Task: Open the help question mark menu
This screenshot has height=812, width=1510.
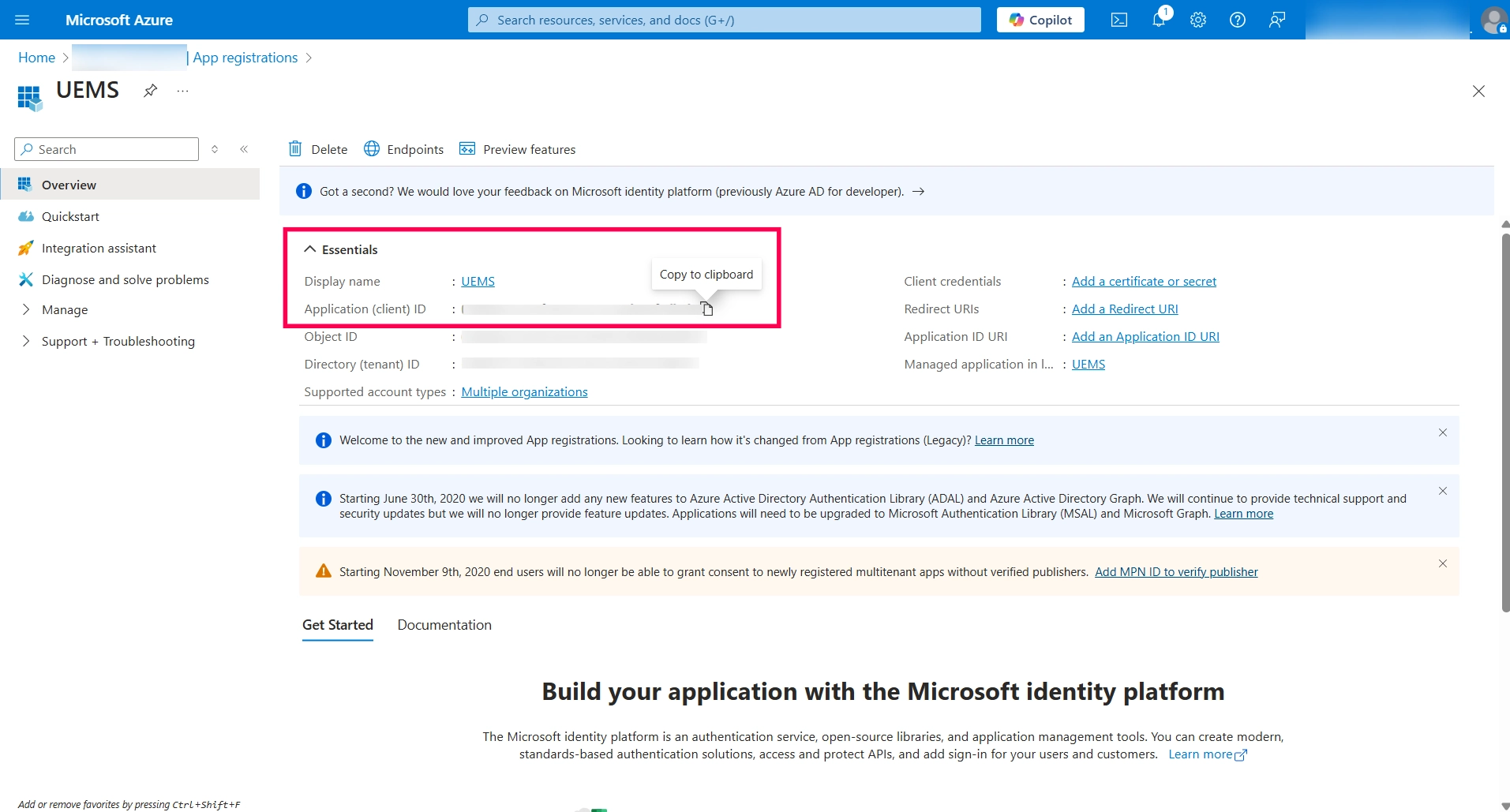Action: point(1238,20)
